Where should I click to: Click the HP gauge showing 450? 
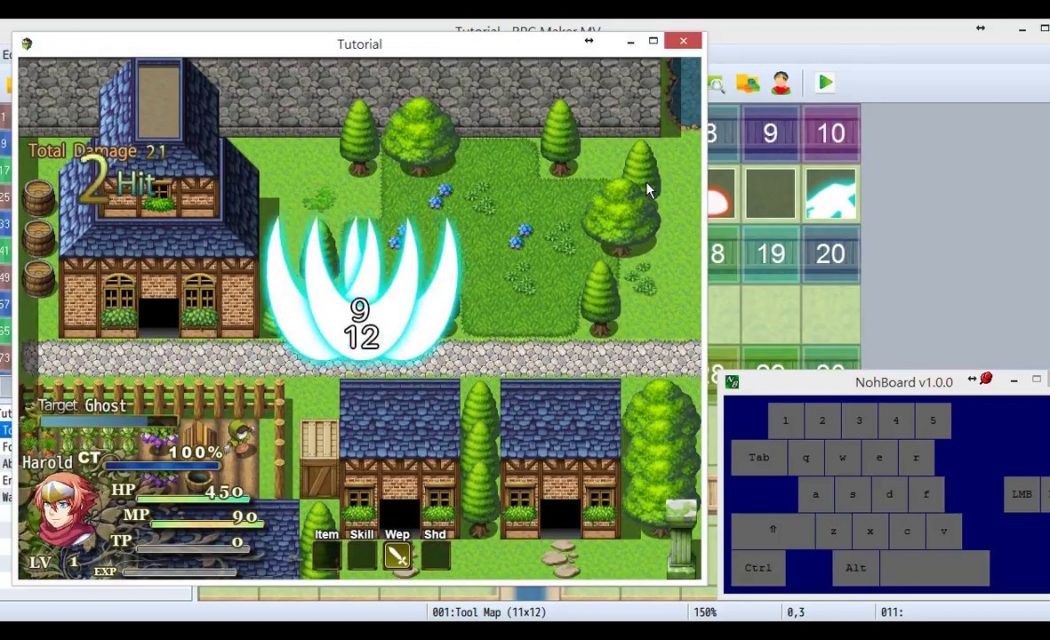(x=193, y=497)
